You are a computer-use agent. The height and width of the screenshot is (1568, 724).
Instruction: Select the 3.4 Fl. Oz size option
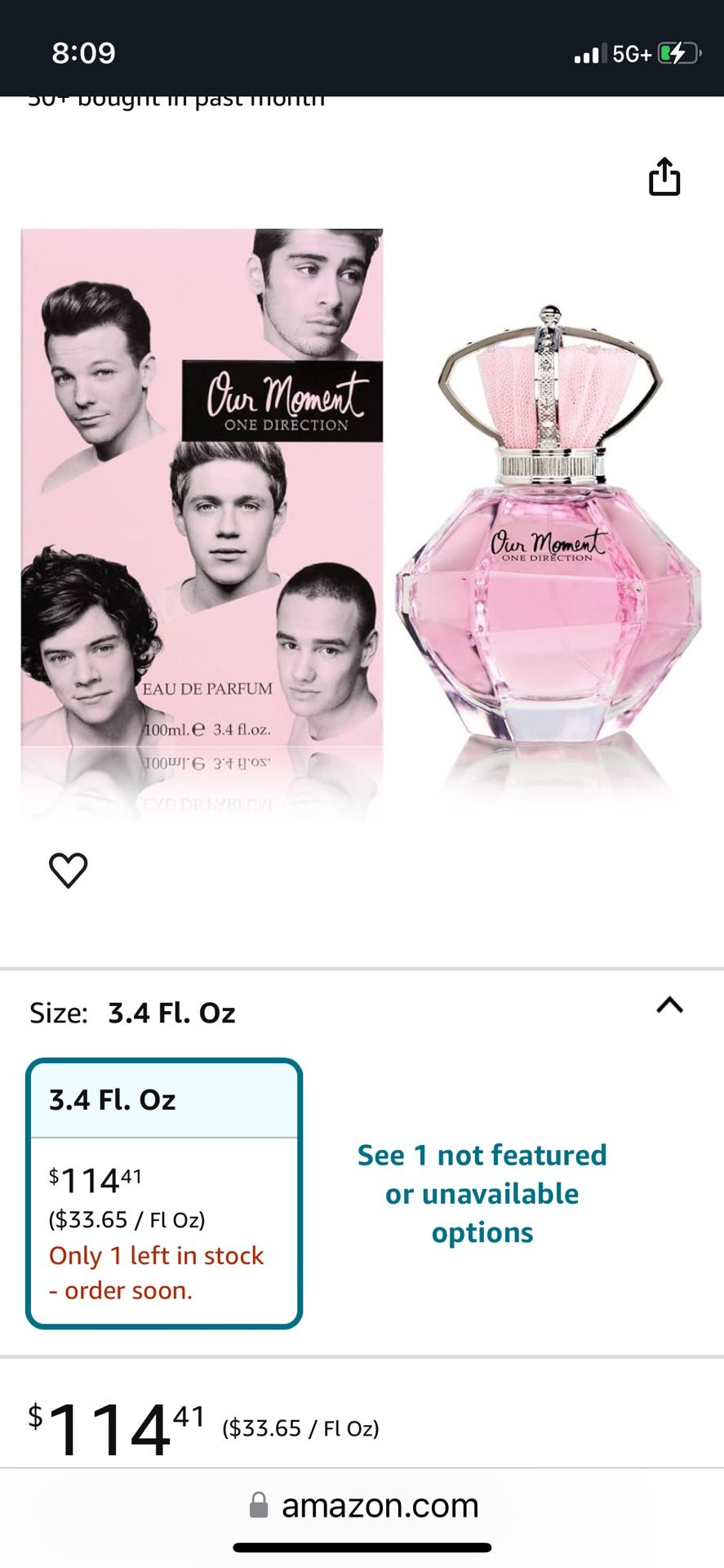tap(164, 1193)
